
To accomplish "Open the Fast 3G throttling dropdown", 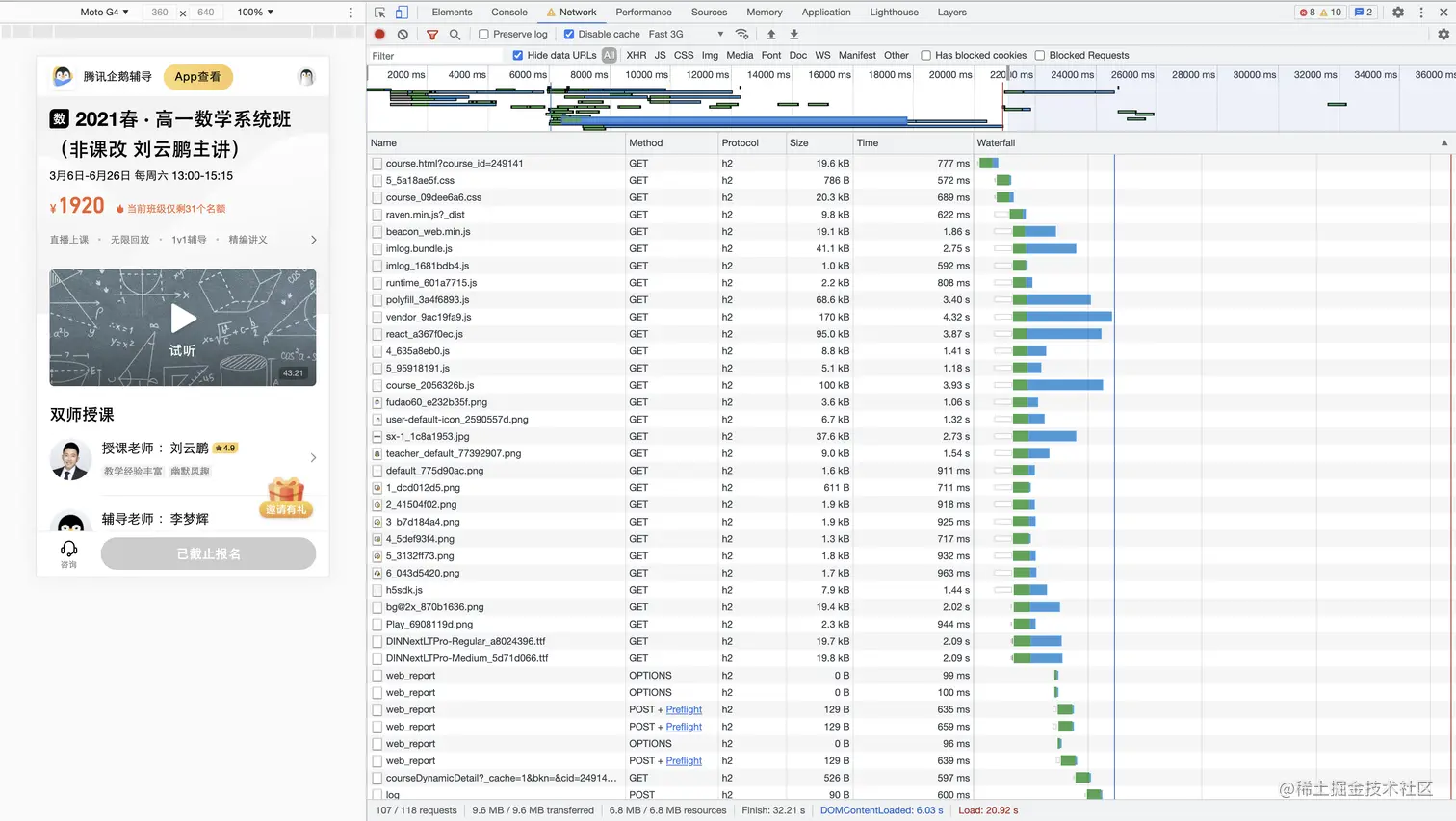I will pyautogui.click(x=686, y=34).
